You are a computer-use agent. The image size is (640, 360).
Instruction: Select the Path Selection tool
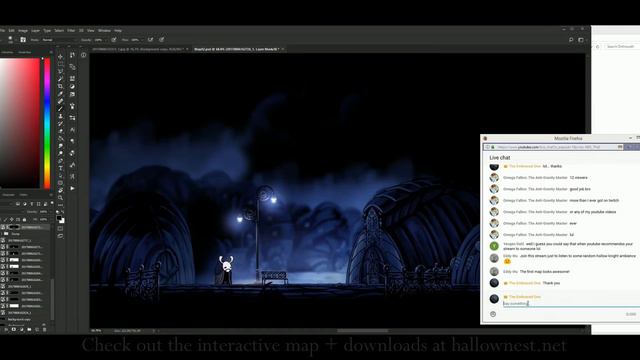tap(60, 176)
